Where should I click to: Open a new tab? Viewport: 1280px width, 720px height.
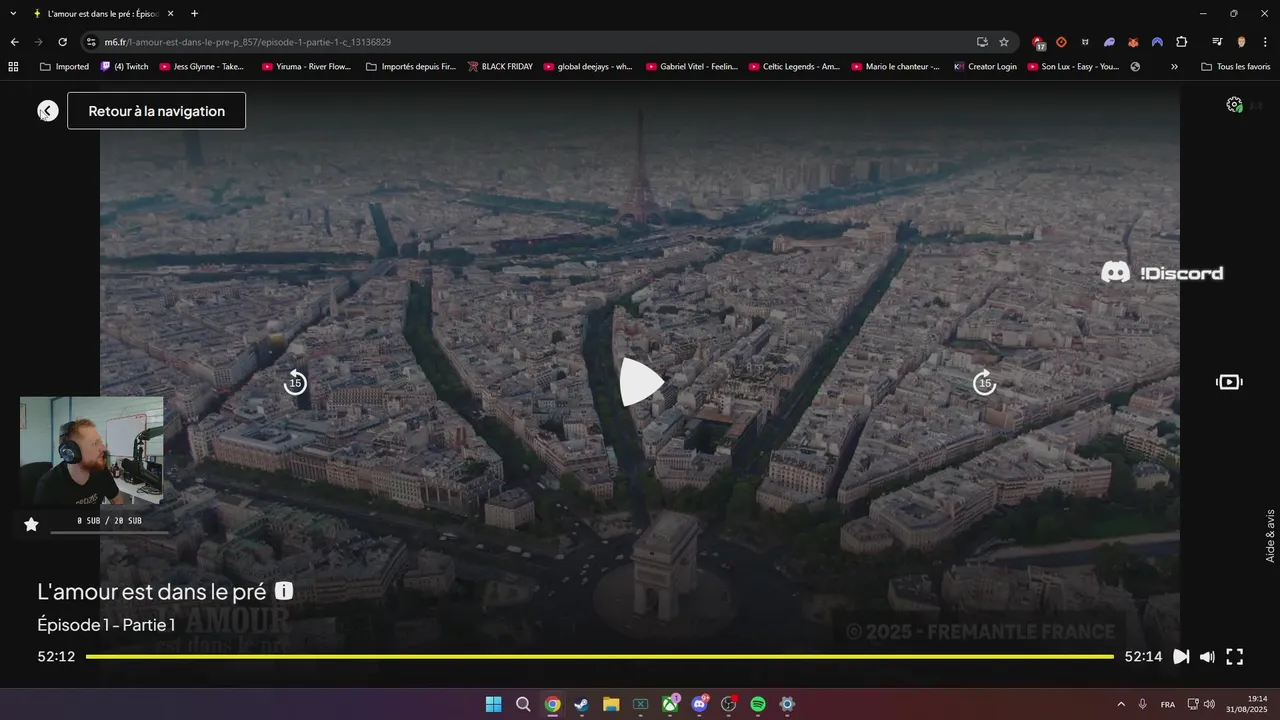coord(194,14)
